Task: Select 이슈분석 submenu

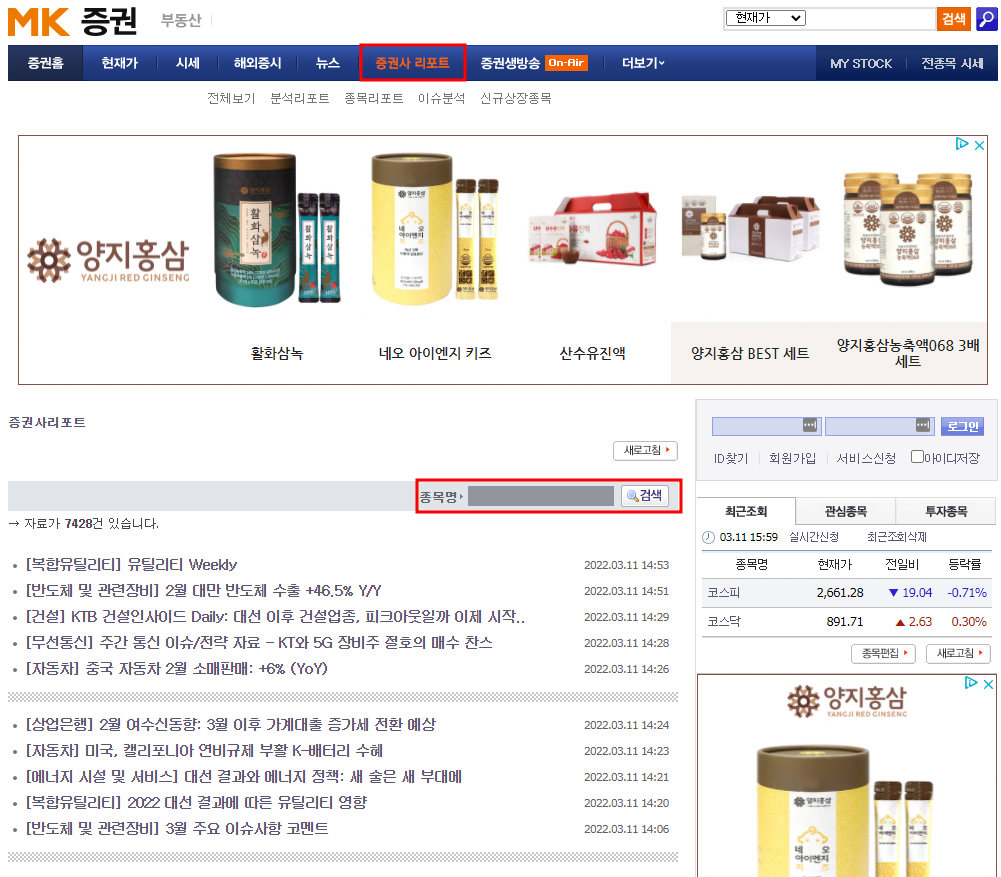Action: pos(441,98)
